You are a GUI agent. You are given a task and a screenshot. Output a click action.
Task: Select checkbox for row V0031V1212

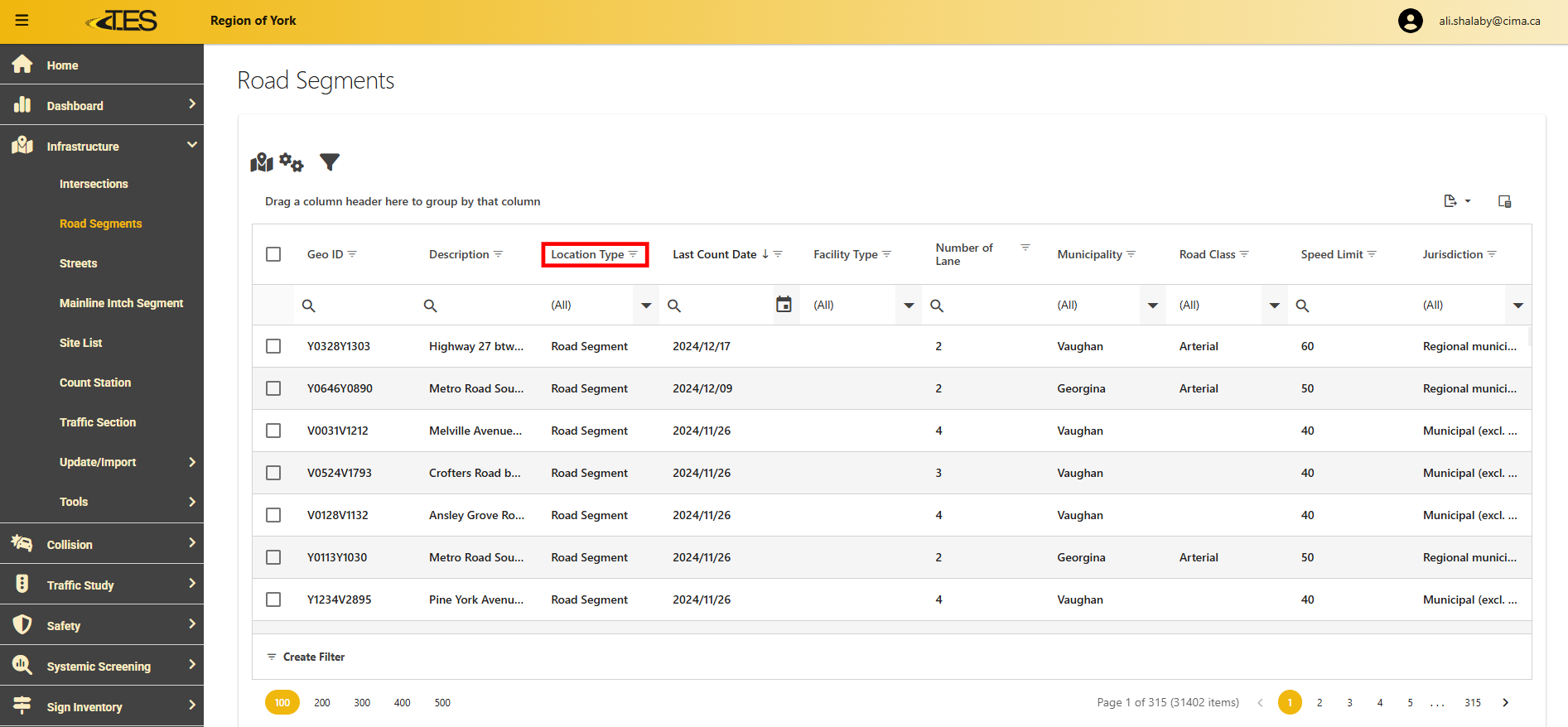click(x=273, y=431)
